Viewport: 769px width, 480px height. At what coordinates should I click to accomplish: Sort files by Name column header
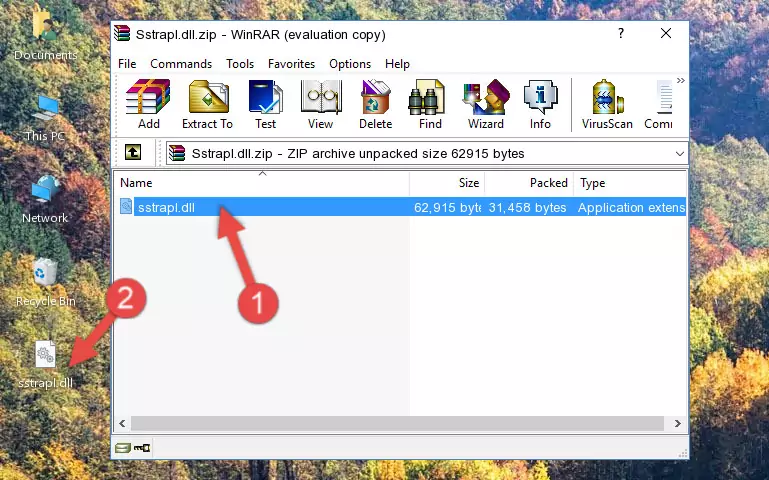click(262, 183)
